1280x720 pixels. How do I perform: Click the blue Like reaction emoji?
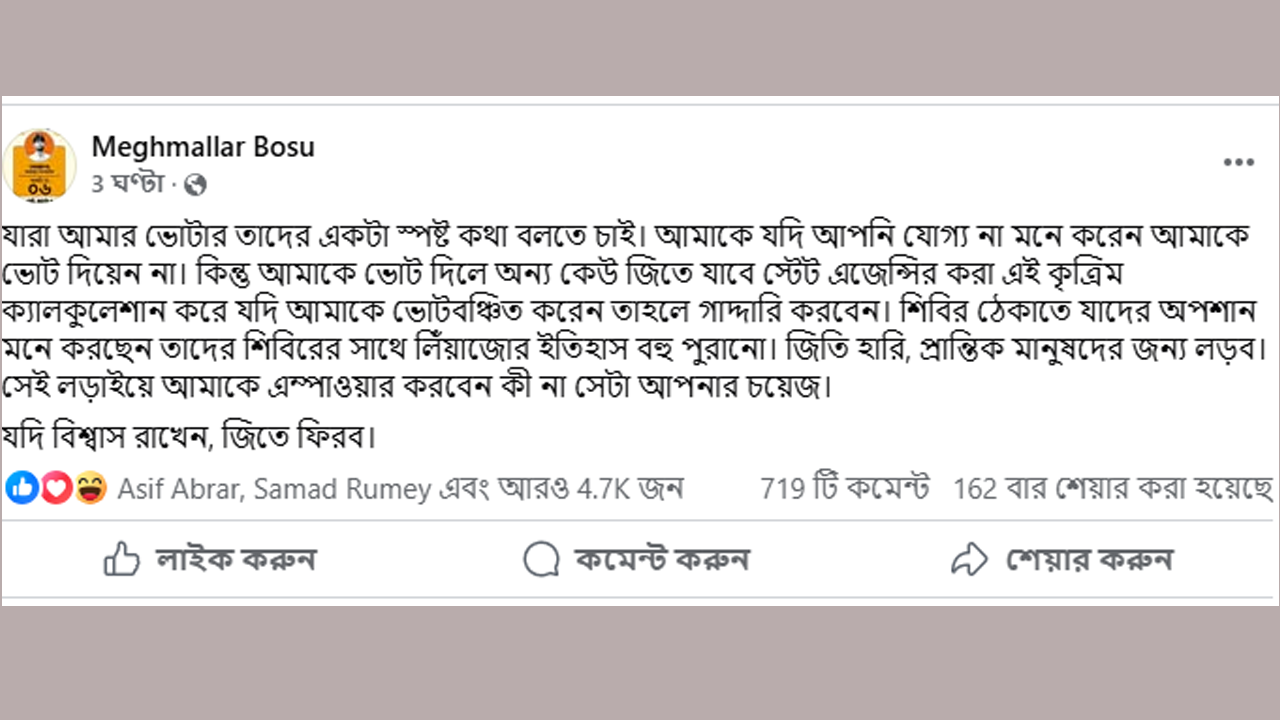click(21, 488)
